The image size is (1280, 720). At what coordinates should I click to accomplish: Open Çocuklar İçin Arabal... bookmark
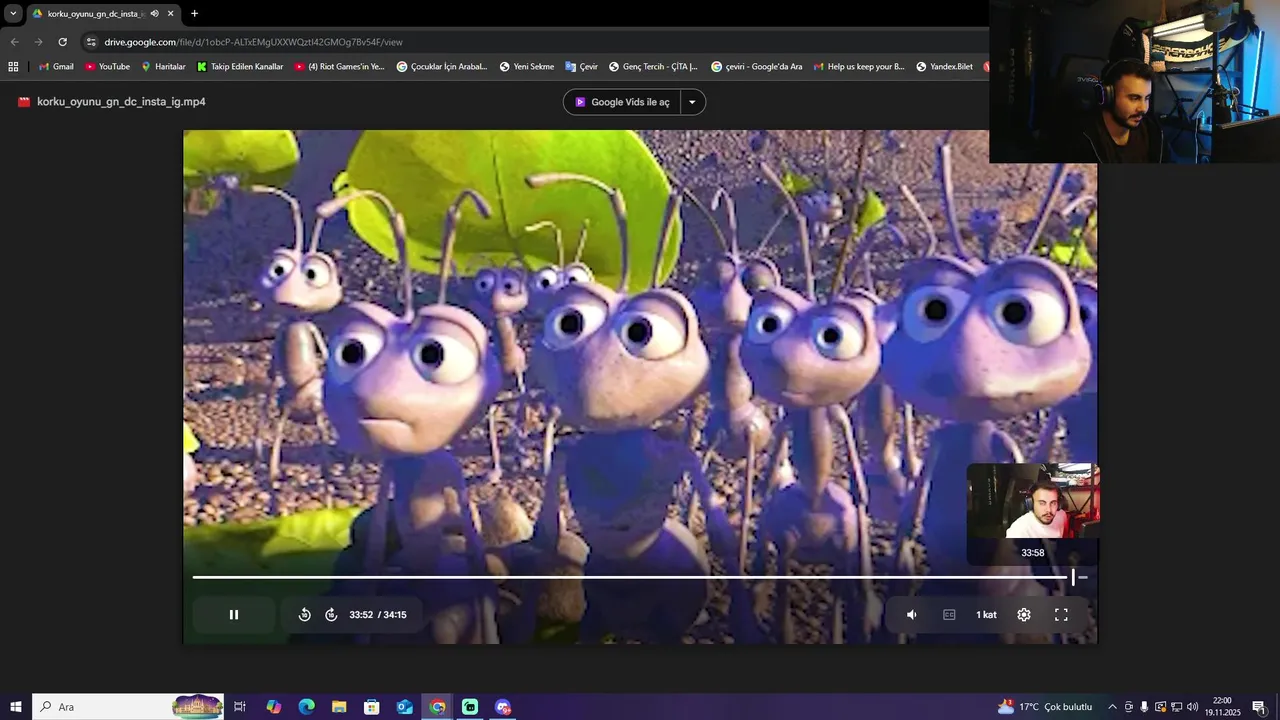pyautogui.click(x=442, y=67)
